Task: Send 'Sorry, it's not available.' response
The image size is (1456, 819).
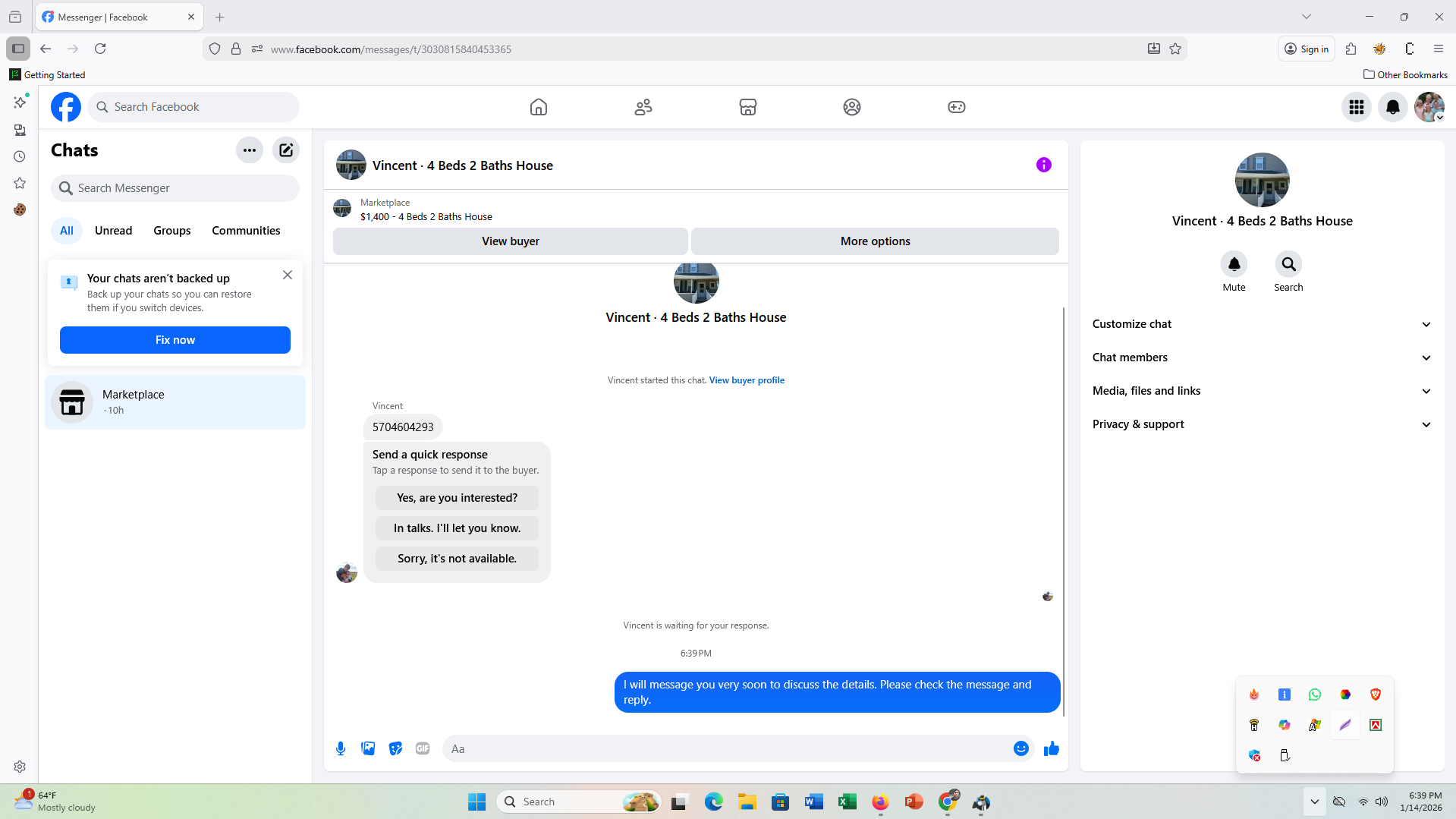Action: (x=457, y=559)
